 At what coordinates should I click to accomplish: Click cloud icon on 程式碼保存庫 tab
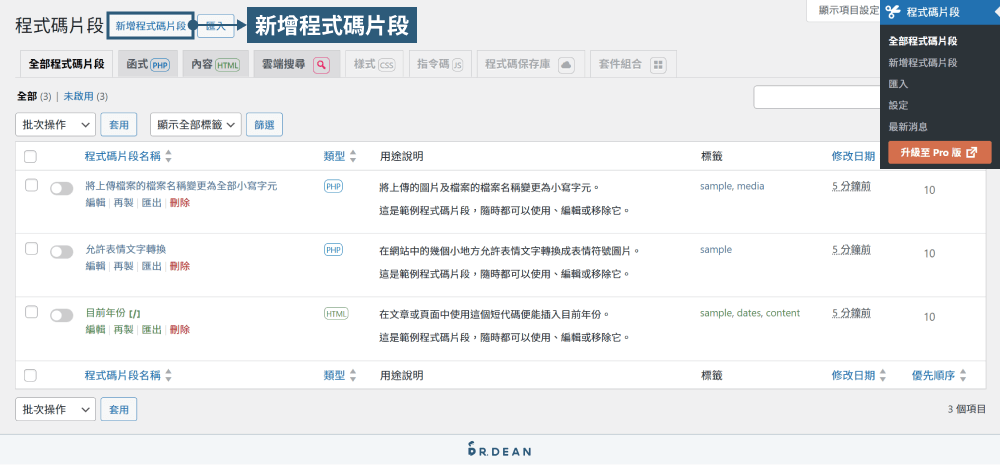click(567, 65)
